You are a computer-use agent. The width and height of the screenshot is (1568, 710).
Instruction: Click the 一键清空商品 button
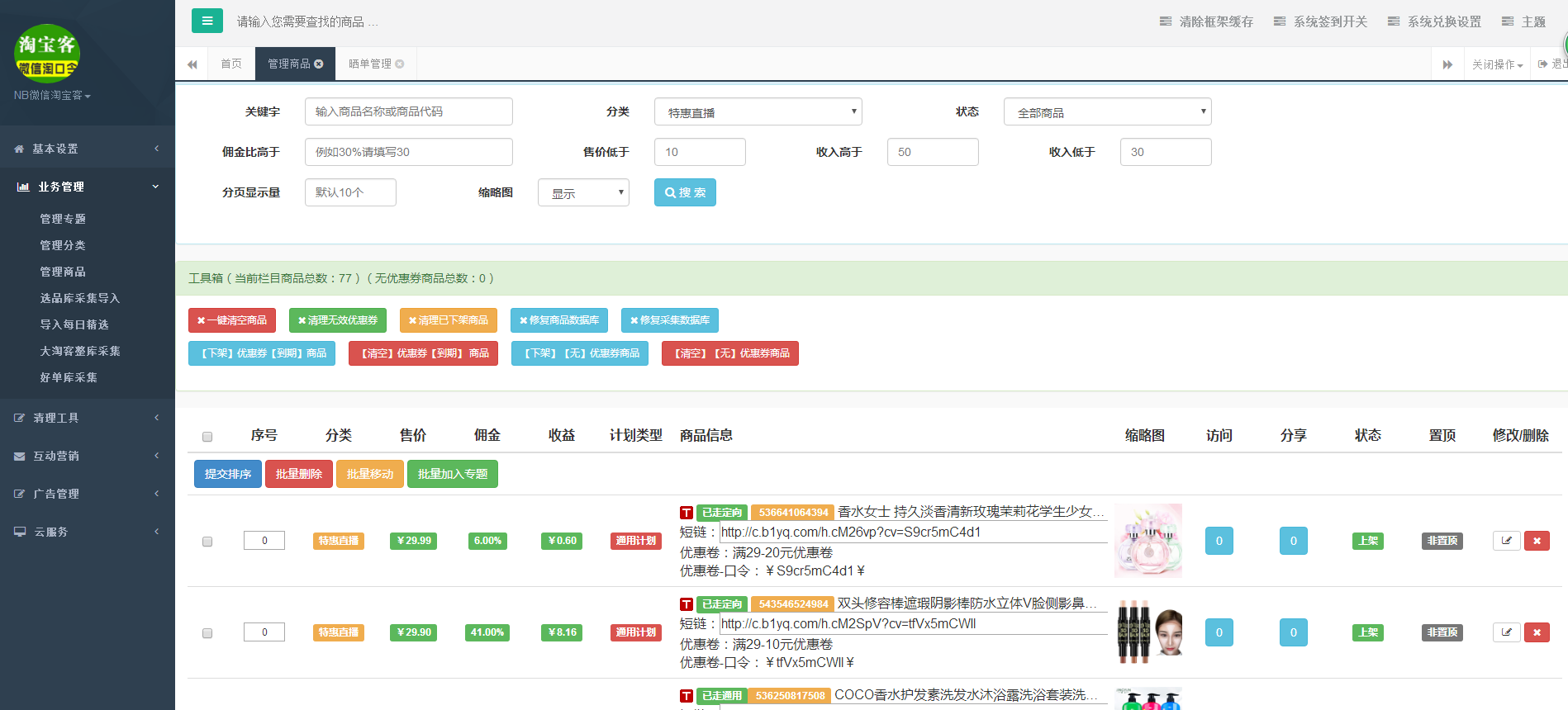tap(232, 320)
